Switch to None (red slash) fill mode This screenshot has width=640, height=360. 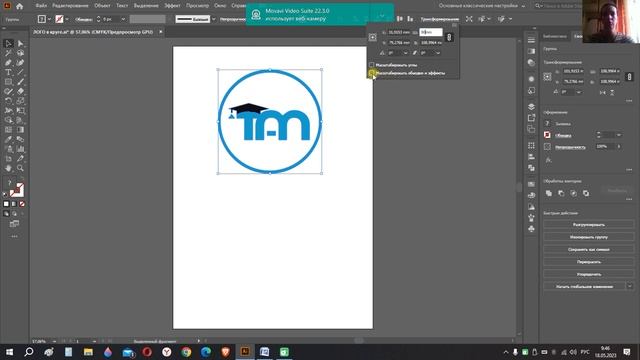pos(22,204)
